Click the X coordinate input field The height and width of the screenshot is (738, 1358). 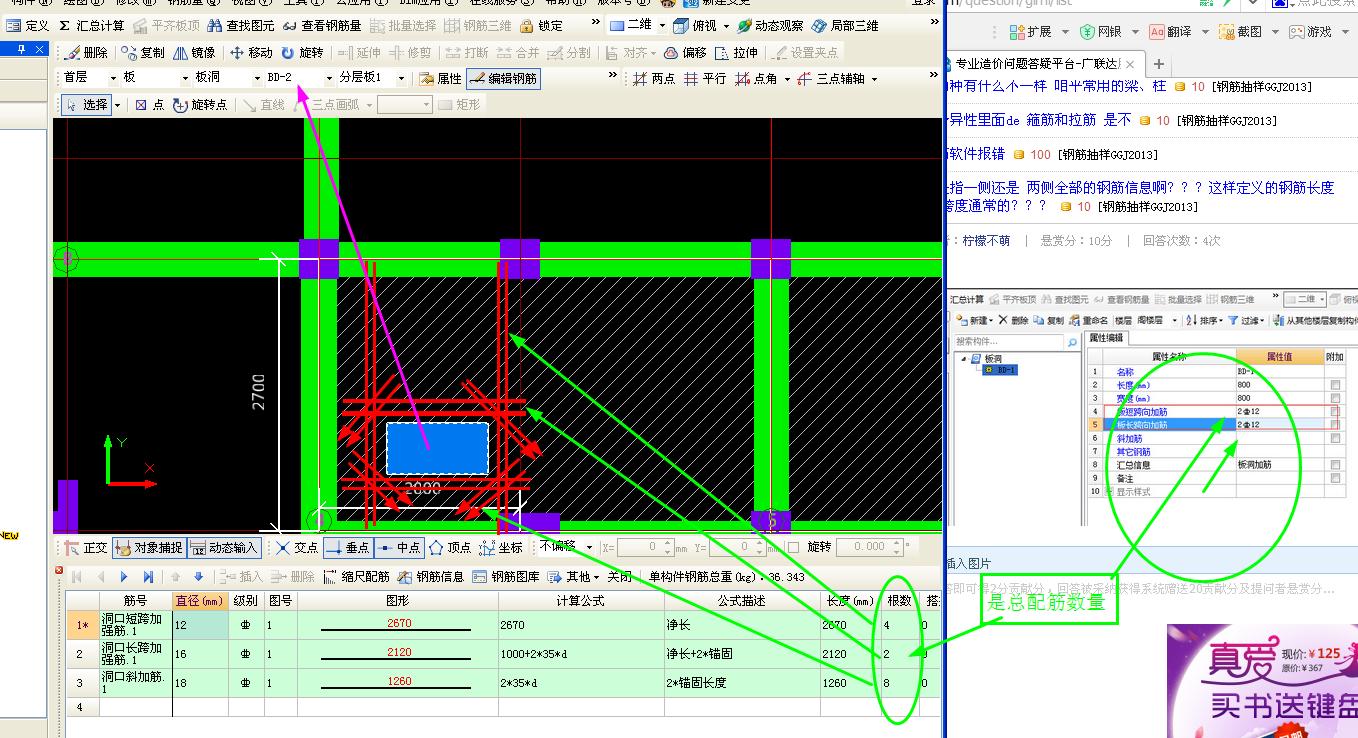click(645, 547)
